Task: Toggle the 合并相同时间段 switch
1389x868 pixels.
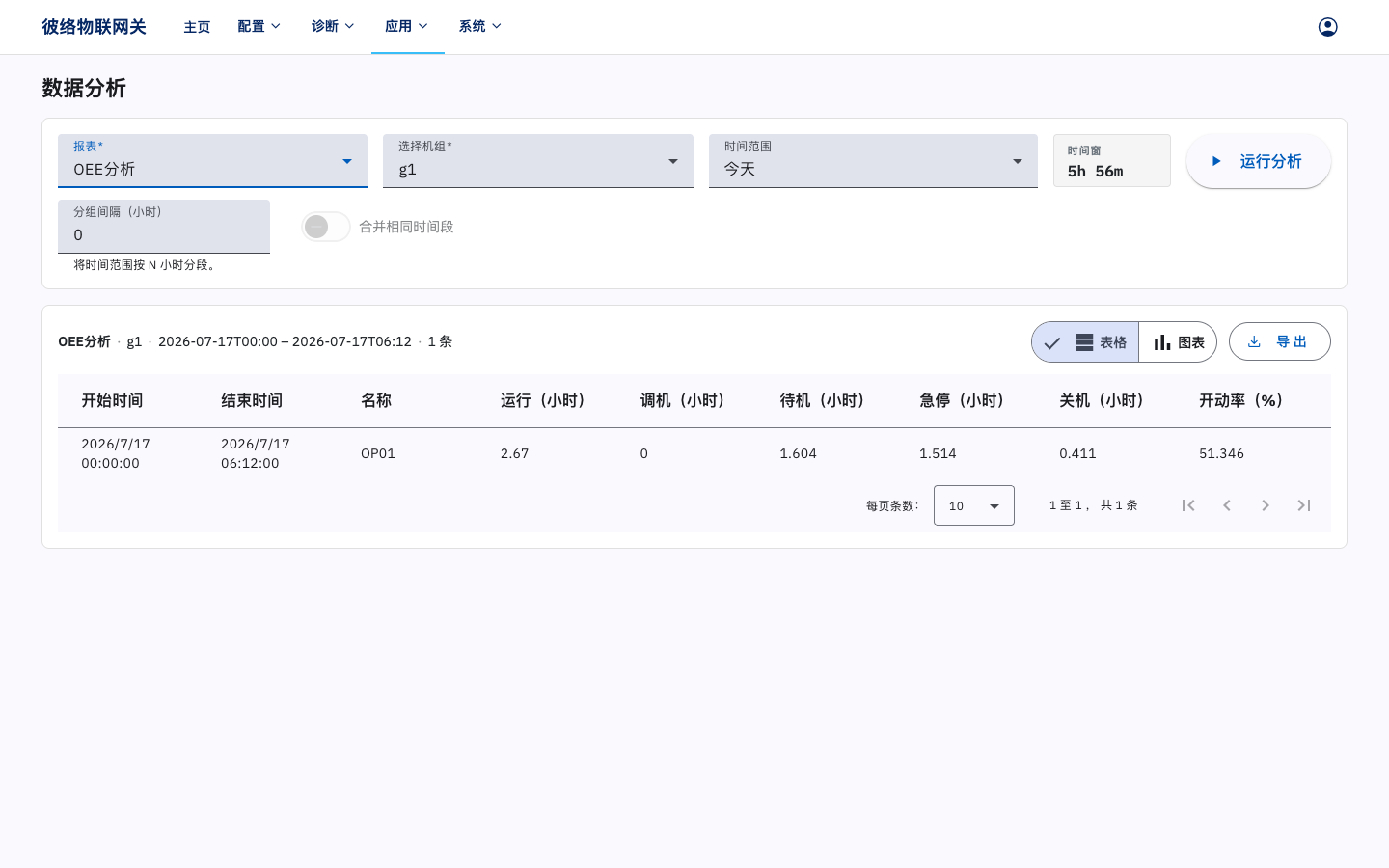Action: pos(325,227)
